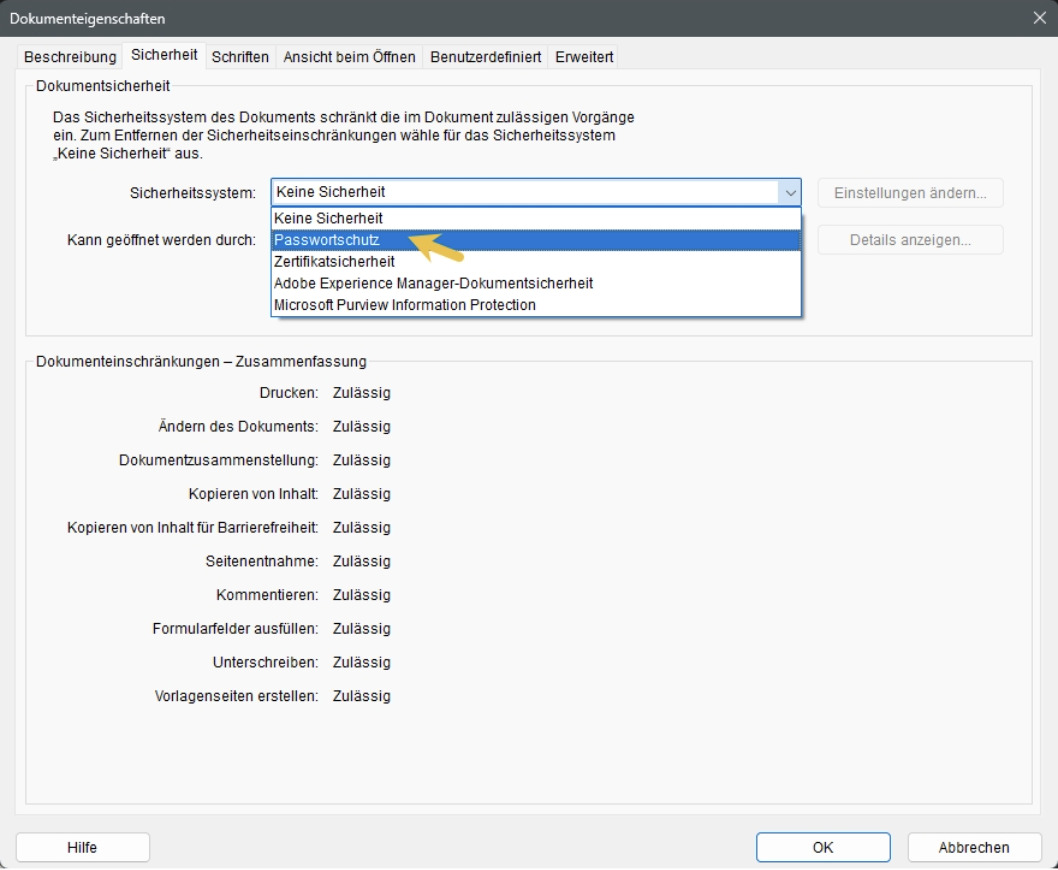Select the Sicherheit tab
The width and height of the screenshot is (1058, 870).
pos(165,56)
